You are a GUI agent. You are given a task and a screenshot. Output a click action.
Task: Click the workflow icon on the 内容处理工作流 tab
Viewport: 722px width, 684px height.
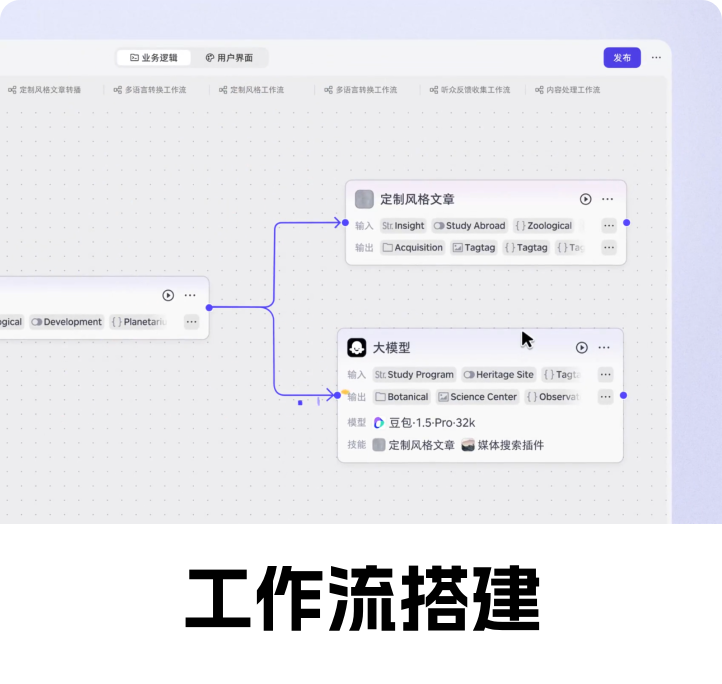point(539,90)
